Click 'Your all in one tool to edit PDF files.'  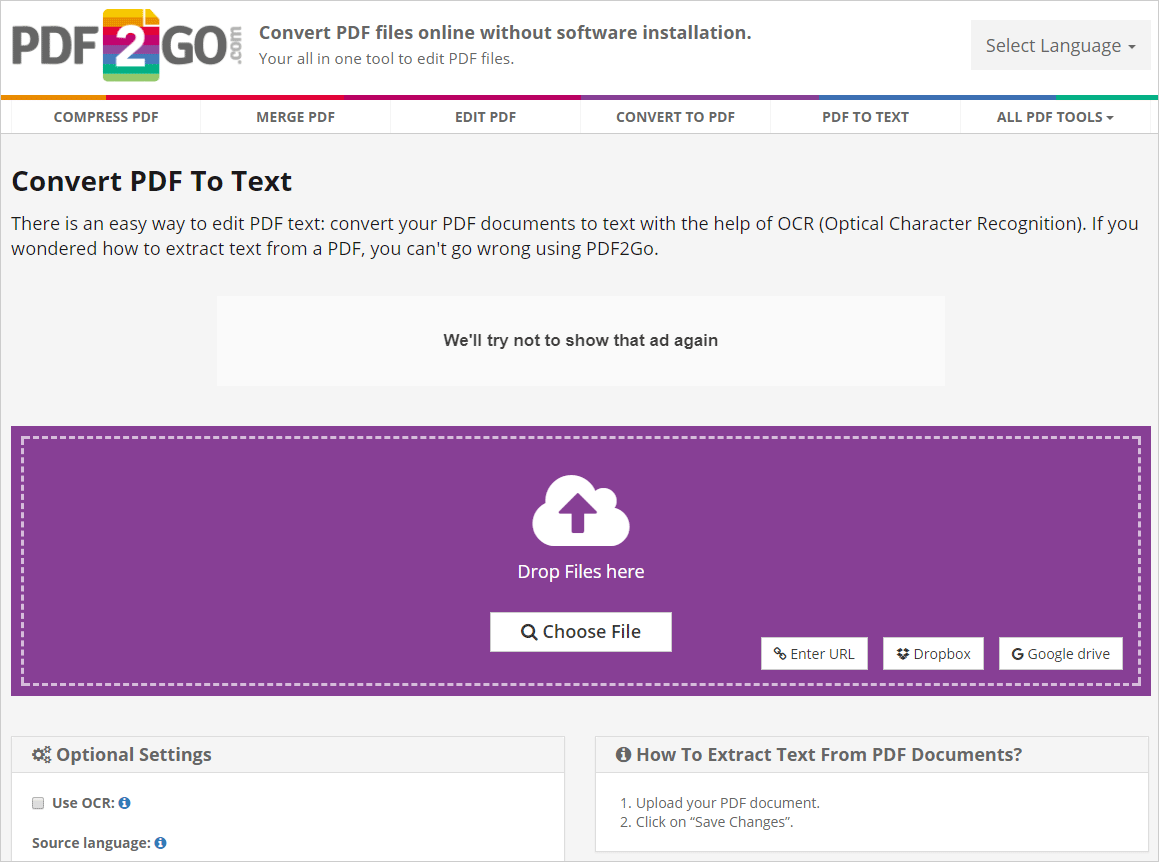click(x=387, y=58)
